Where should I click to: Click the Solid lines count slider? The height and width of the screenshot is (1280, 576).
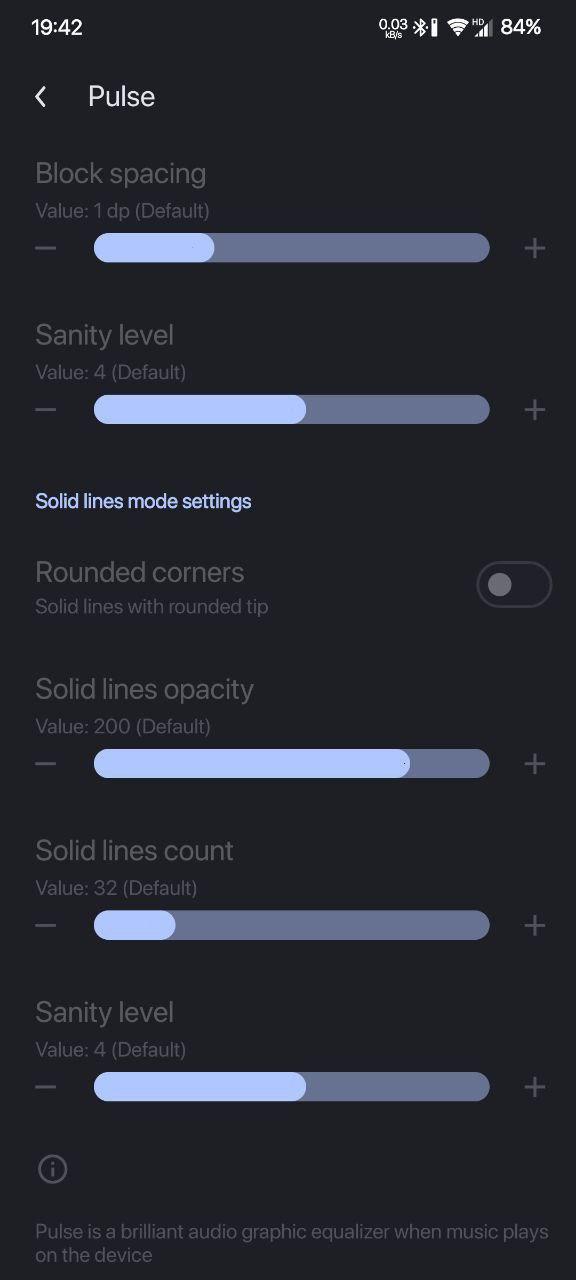(x=292, y=925)
